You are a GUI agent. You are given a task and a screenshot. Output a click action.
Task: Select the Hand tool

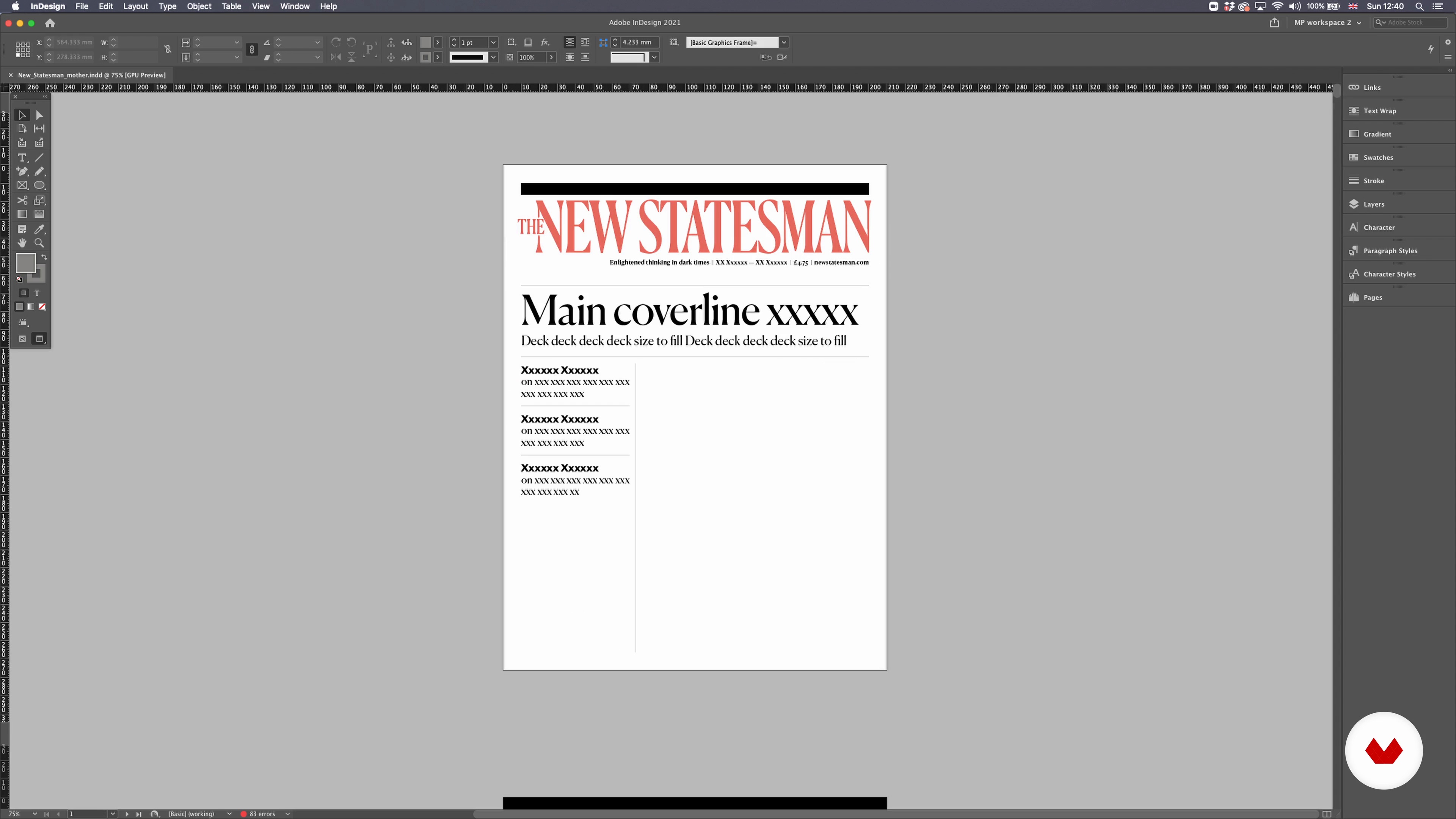pos(22,243)
